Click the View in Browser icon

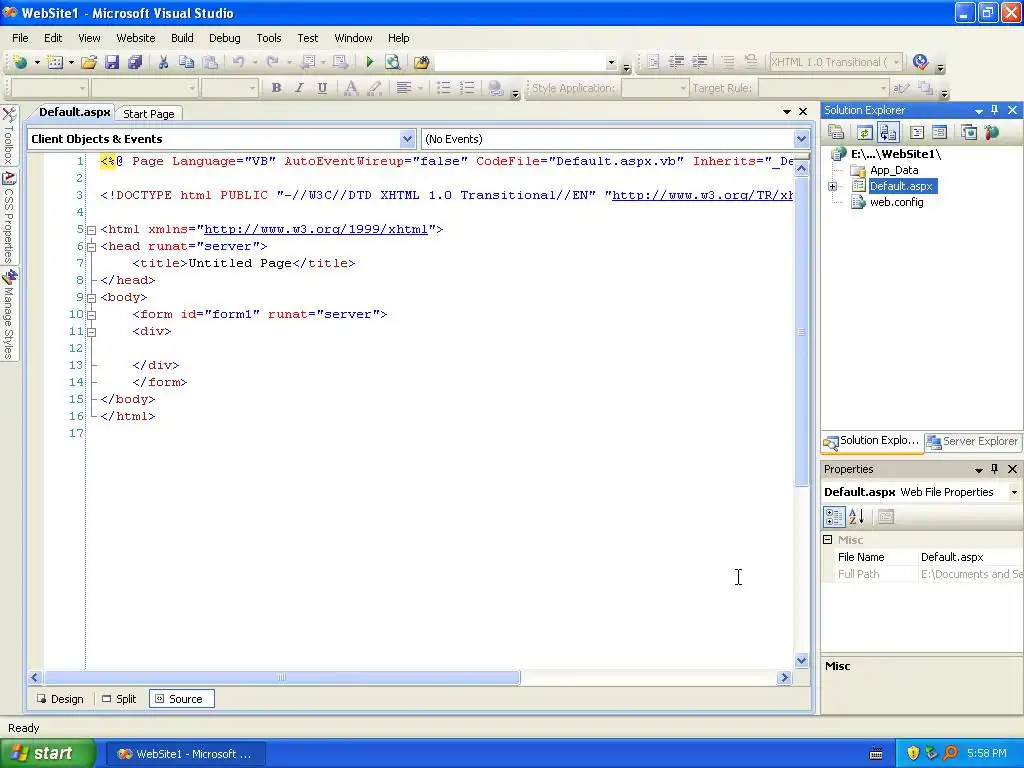[x=392, y=62]
